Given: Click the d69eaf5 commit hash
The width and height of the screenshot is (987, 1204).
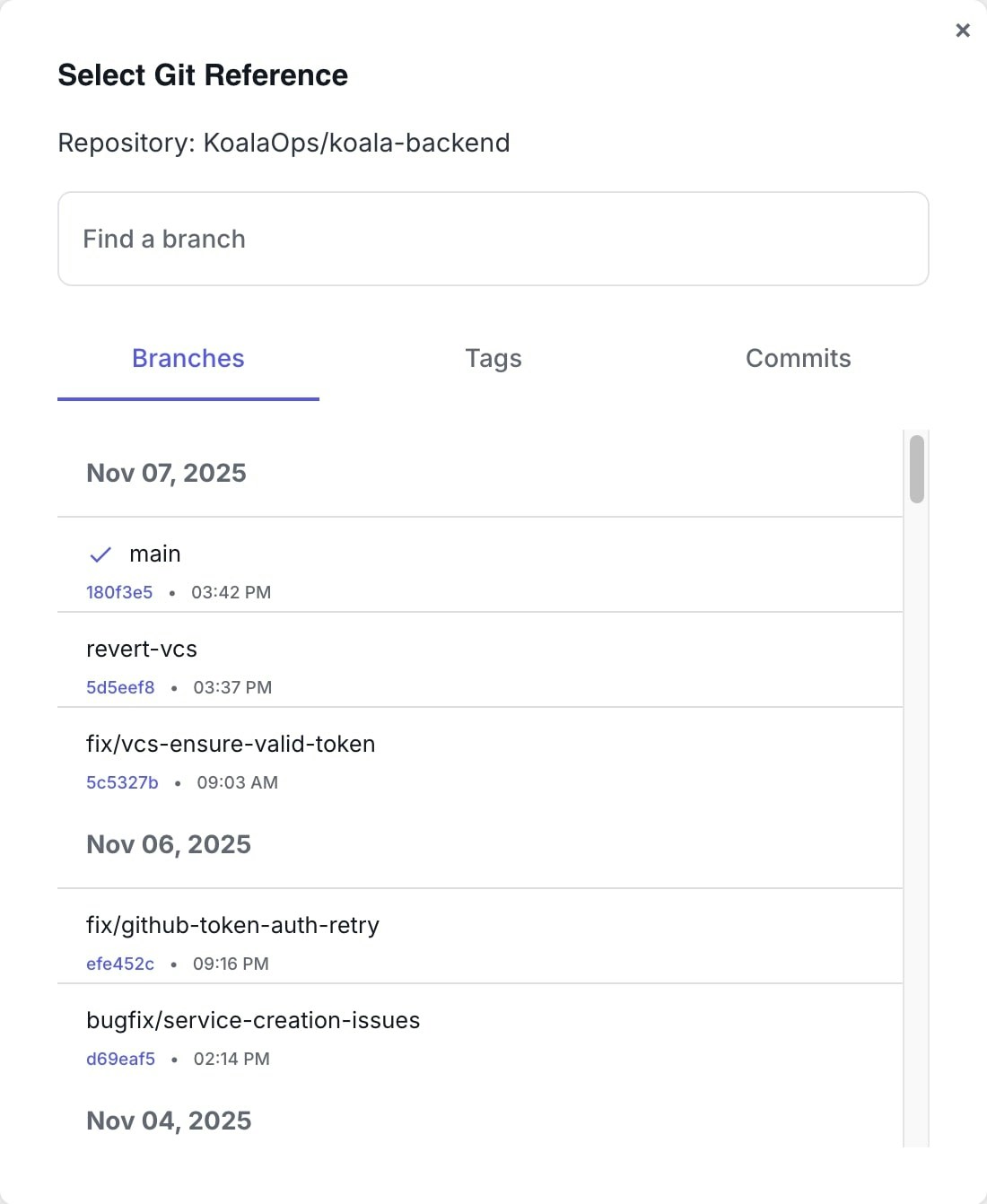Looking at the screenshot, I should click(120, 1059).
